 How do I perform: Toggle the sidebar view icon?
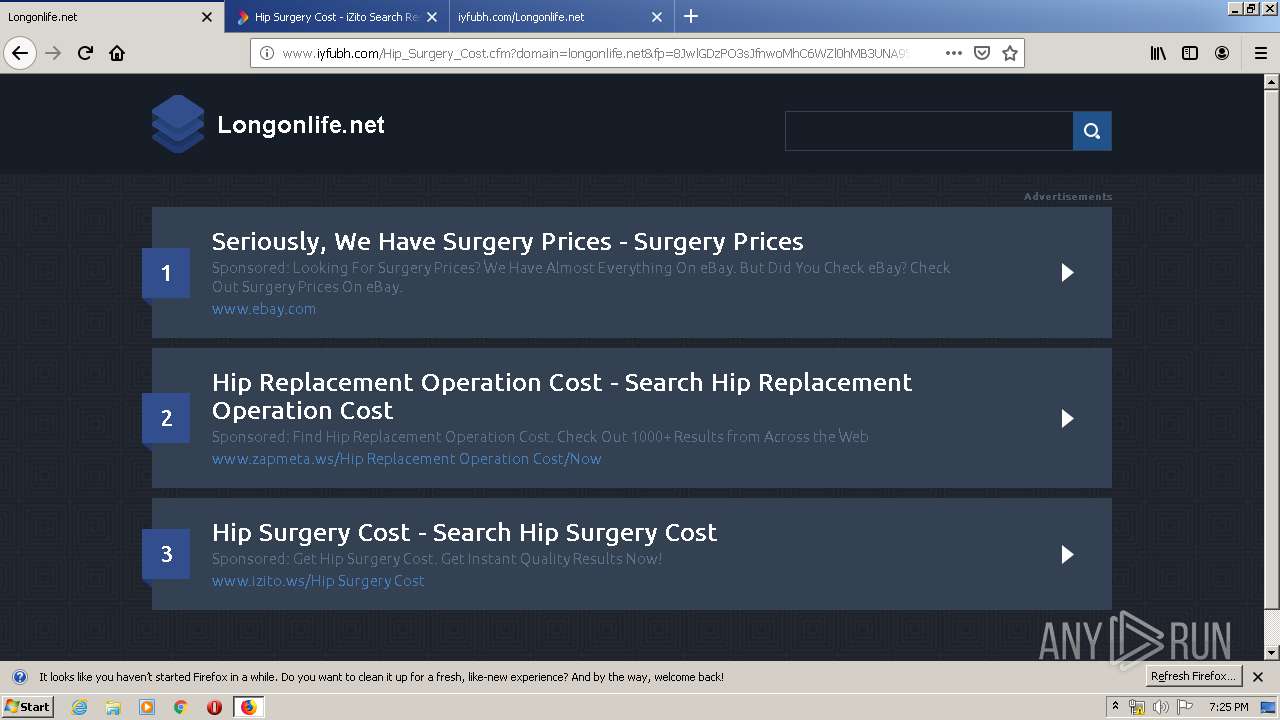(x=1190, y=53)
